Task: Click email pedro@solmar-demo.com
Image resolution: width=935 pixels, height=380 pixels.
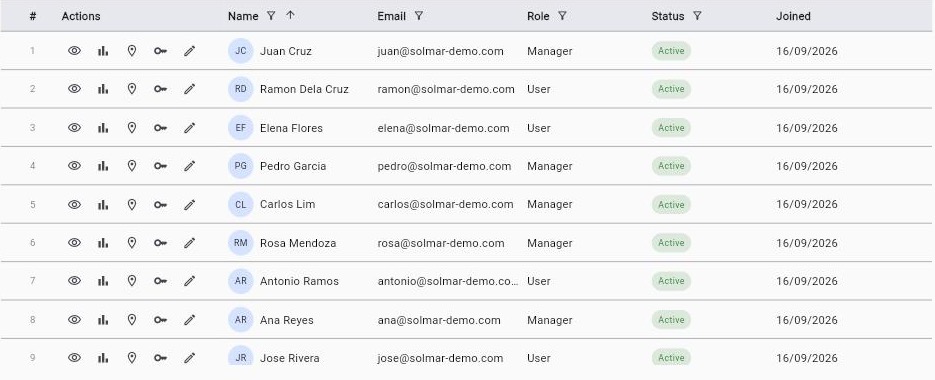Action: tap(444, 166)
